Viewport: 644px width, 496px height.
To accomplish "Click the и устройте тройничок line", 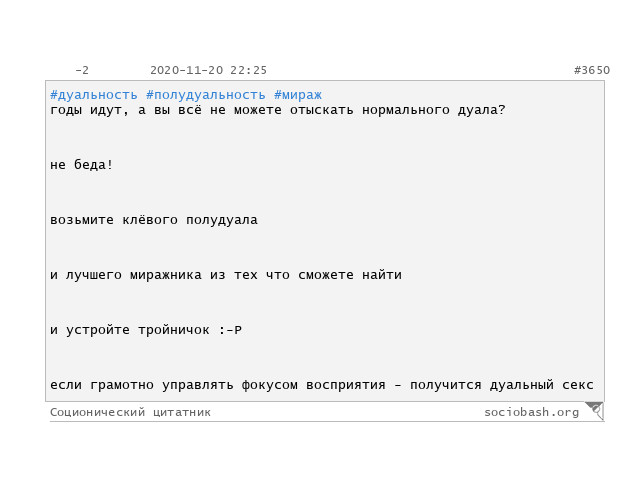I will click(x=145, y=330).
